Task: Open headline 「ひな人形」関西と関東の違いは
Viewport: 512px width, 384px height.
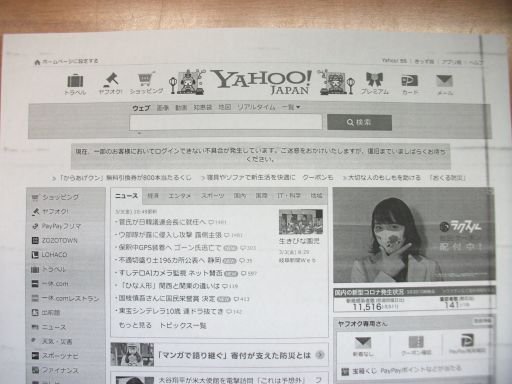Action: pos(169,286)
